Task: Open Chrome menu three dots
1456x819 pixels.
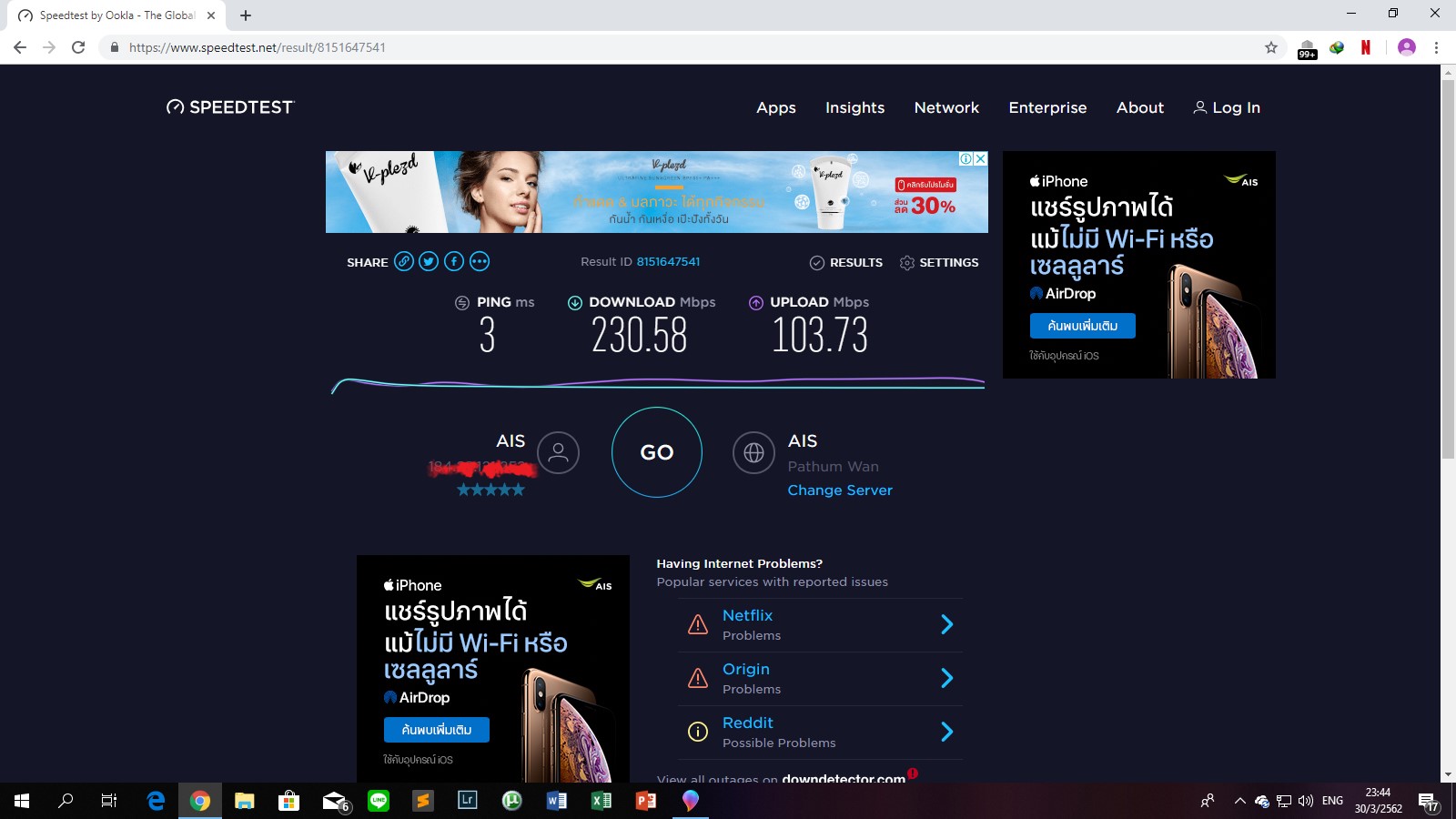Action: (1437, 47)
